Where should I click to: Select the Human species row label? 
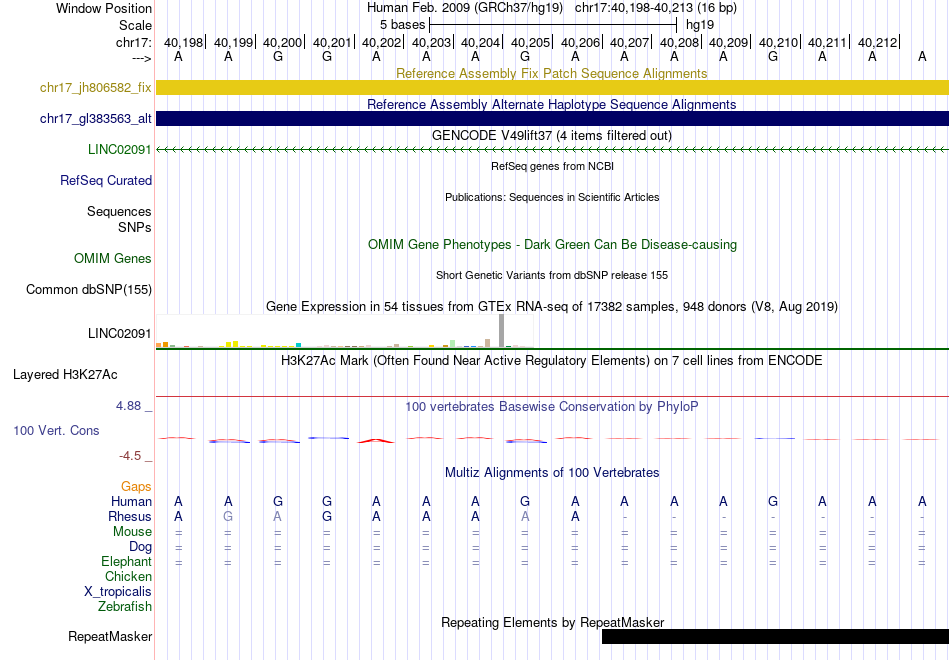(131, 501)
